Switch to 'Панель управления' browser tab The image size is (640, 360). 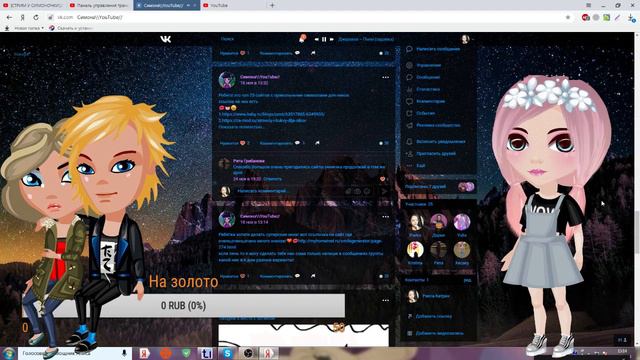(99, 5)
